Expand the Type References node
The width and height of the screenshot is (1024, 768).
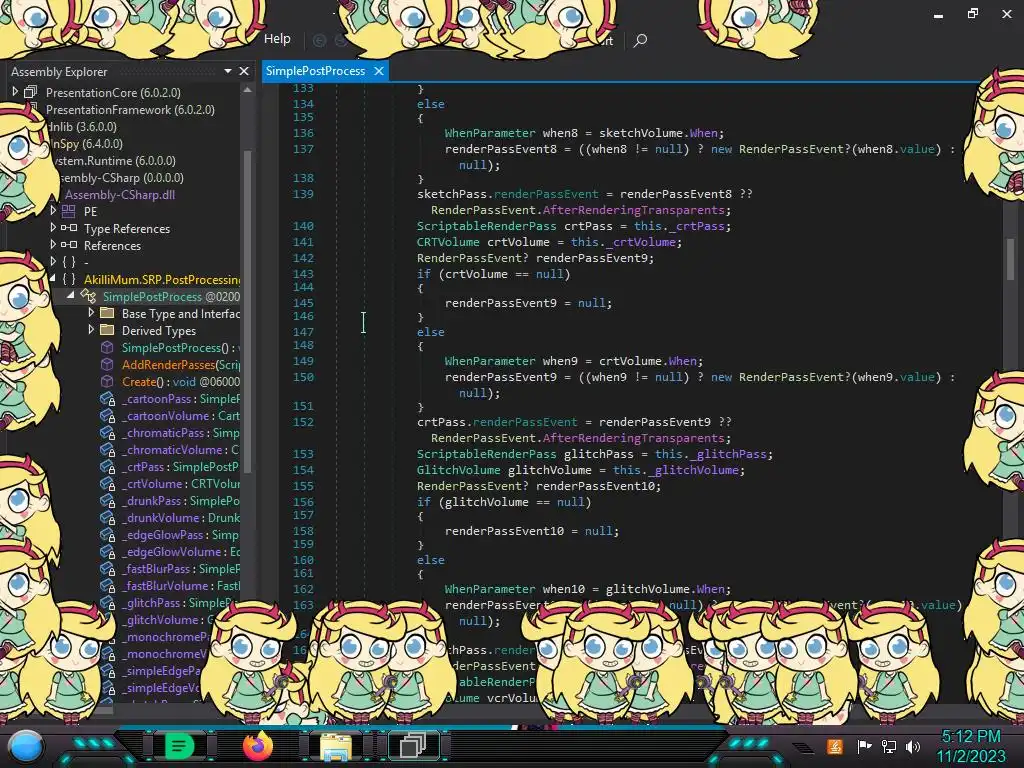53,227
